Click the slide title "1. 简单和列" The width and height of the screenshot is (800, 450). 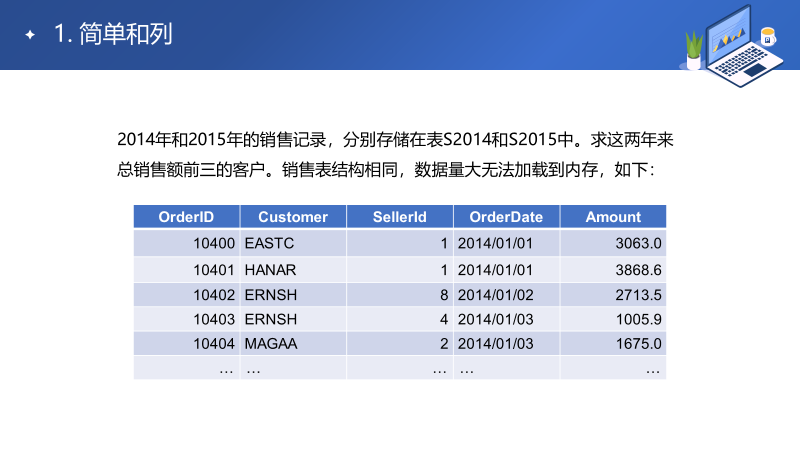point(113,35)
